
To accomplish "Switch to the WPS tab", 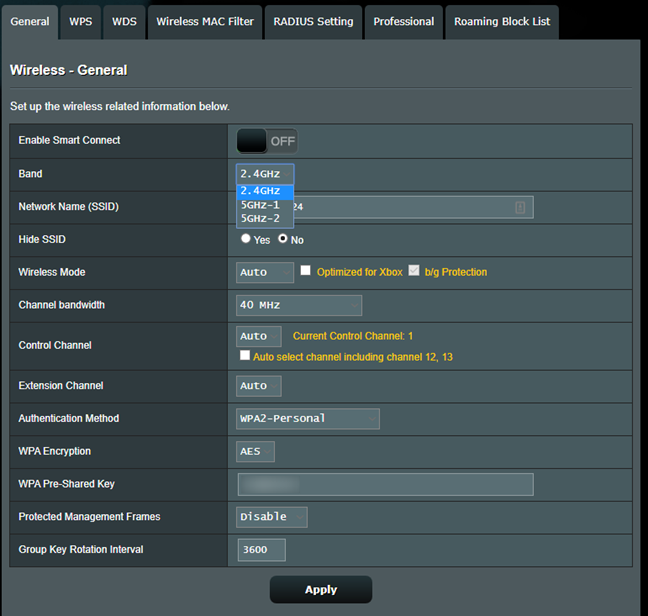I will click(x=81, y=22).
